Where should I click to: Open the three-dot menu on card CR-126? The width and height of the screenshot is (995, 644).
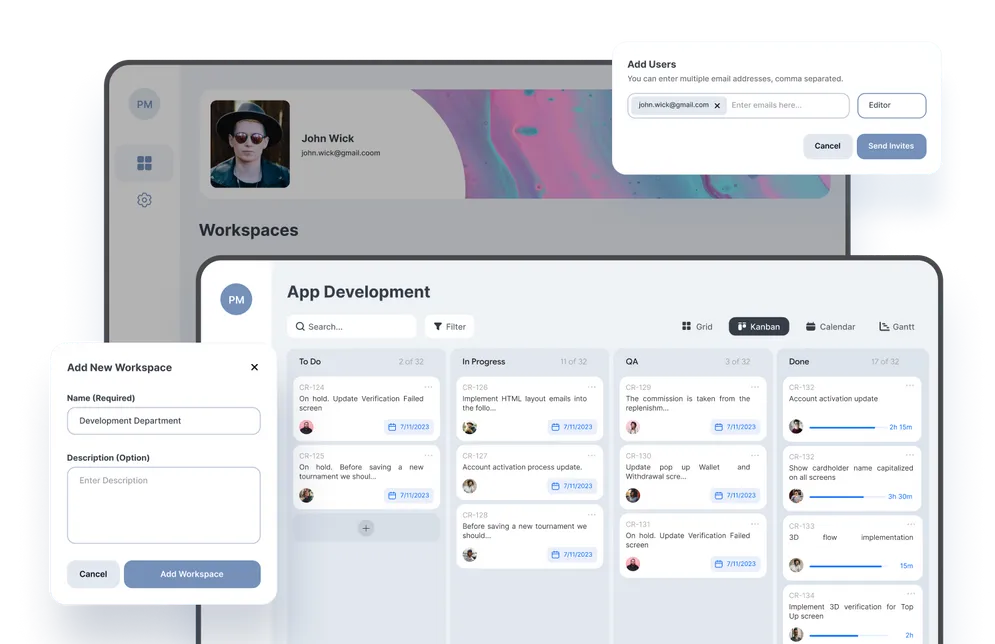[592, 386]
